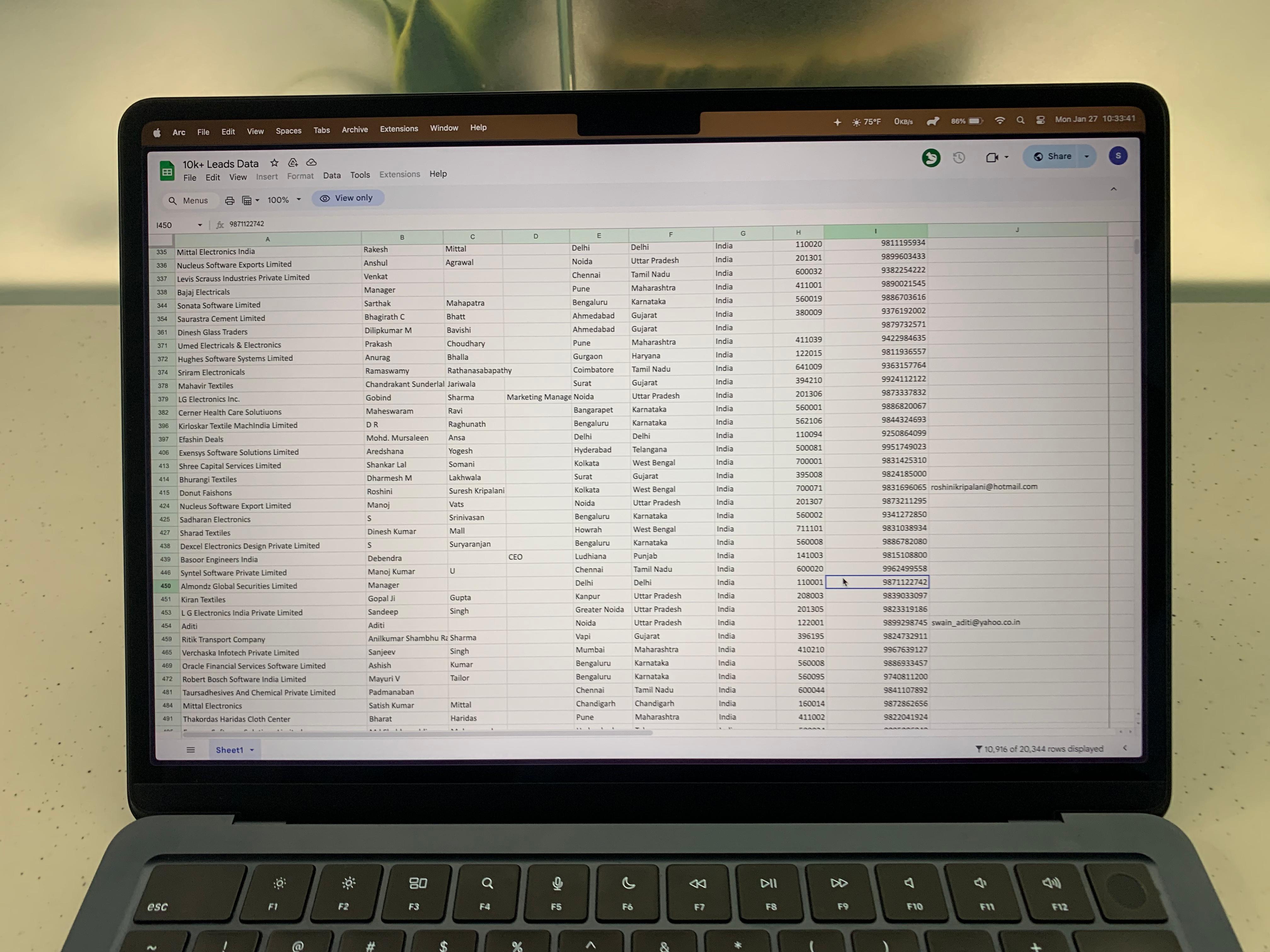
Task: Click the View only button
Action: [x=347, y=198]
